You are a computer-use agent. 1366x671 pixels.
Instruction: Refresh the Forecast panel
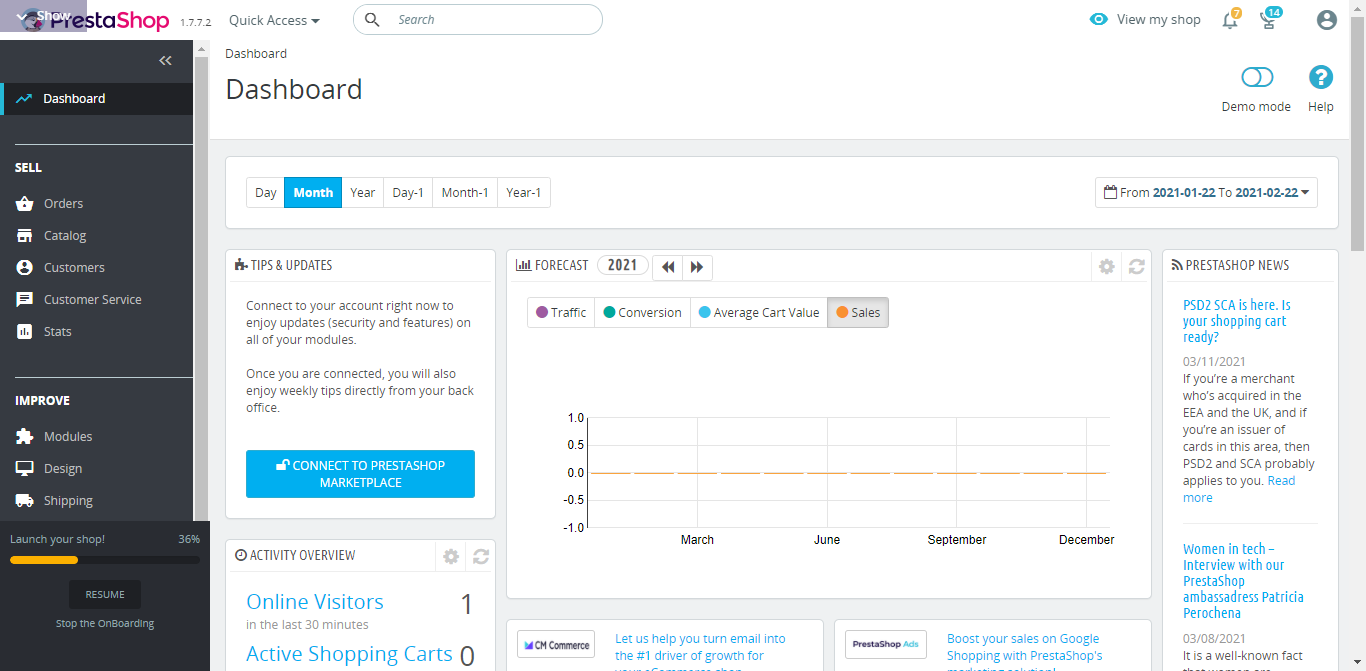click(x=1137, y=266)
